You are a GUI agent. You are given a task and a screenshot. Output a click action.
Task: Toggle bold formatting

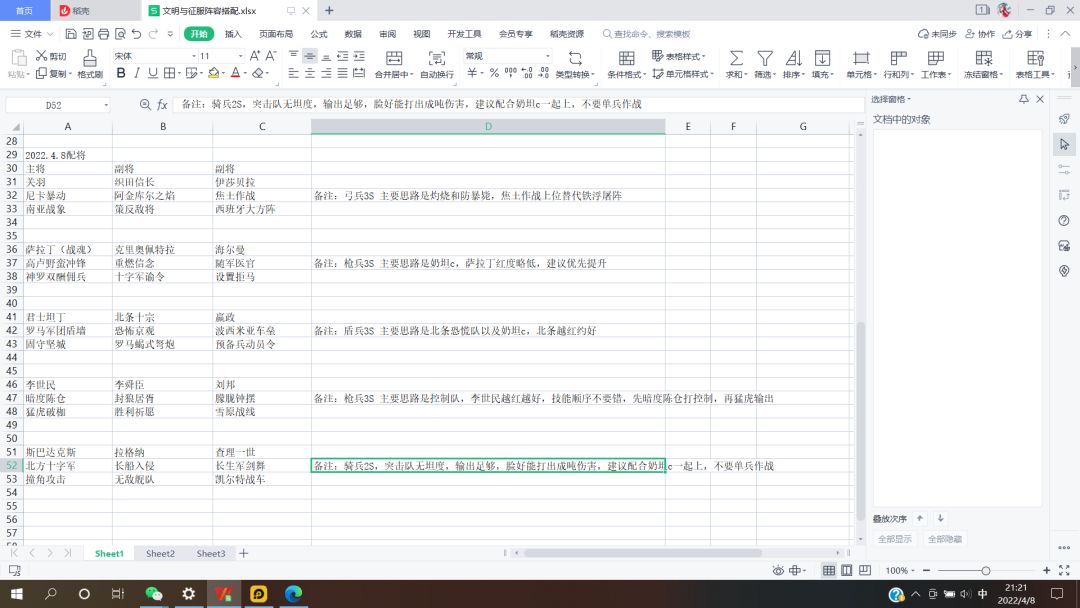point(121,73)
